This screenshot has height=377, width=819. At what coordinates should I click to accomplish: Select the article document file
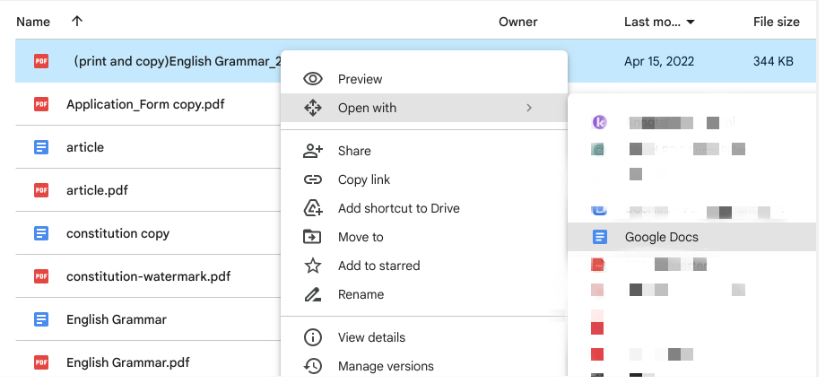[x=85, y=147]
